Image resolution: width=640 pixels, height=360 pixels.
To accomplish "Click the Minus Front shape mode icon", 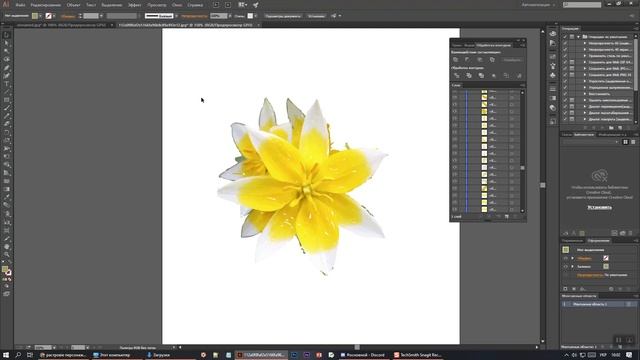I will (468, 60).
